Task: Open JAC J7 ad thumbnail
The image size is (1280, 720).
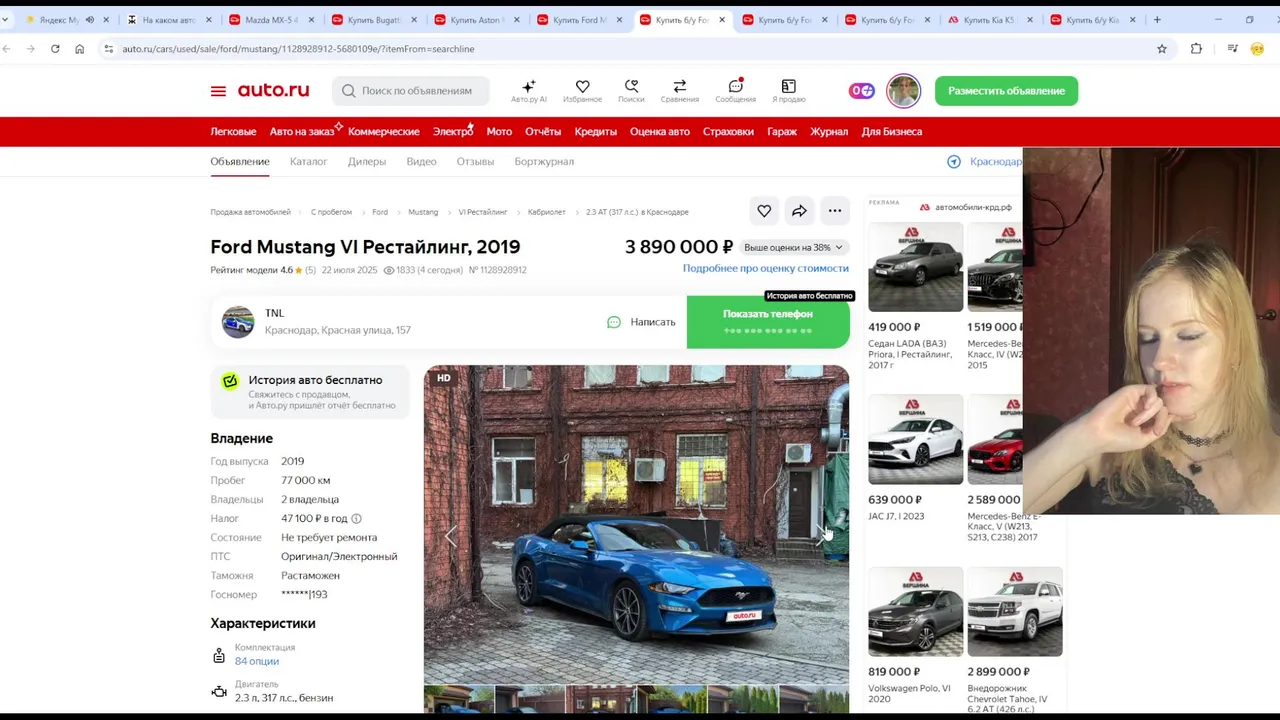Action: (x=915, y=440)
